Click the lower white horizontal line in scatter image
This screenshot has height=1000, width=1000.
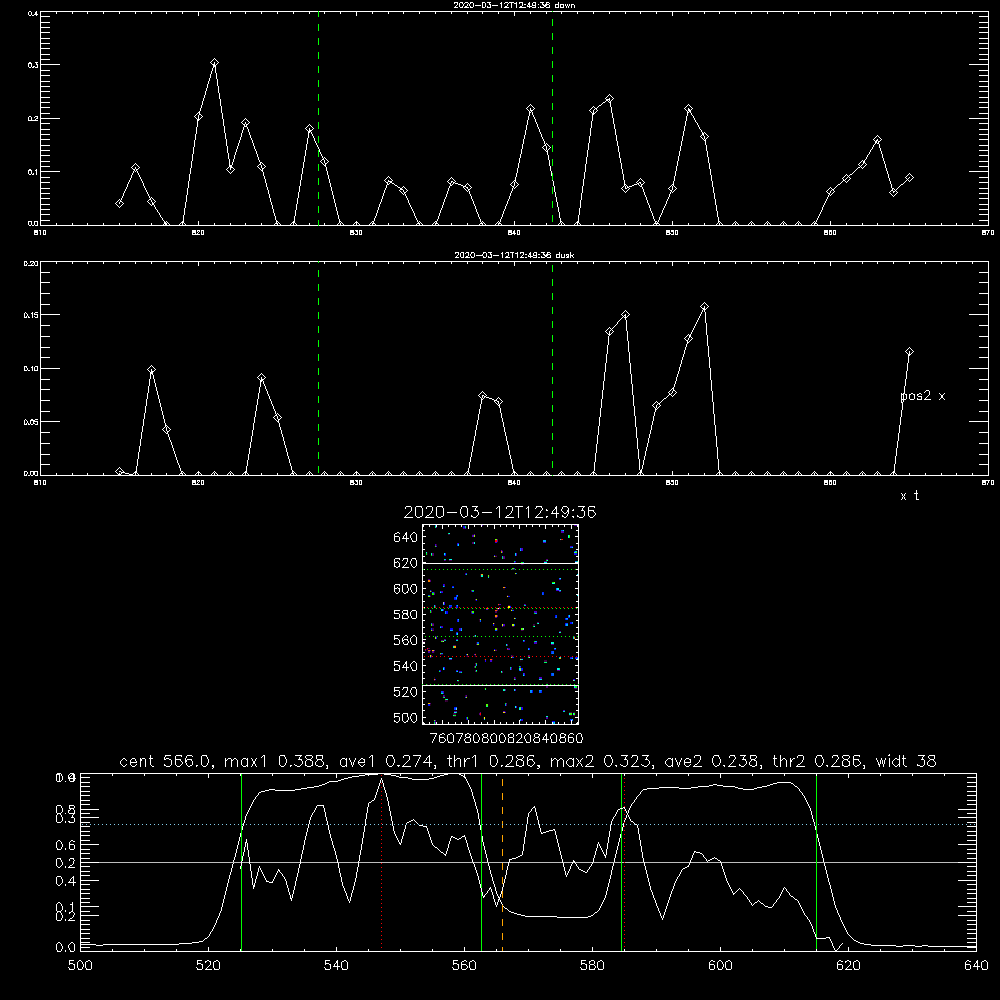(x=501, y=686)
